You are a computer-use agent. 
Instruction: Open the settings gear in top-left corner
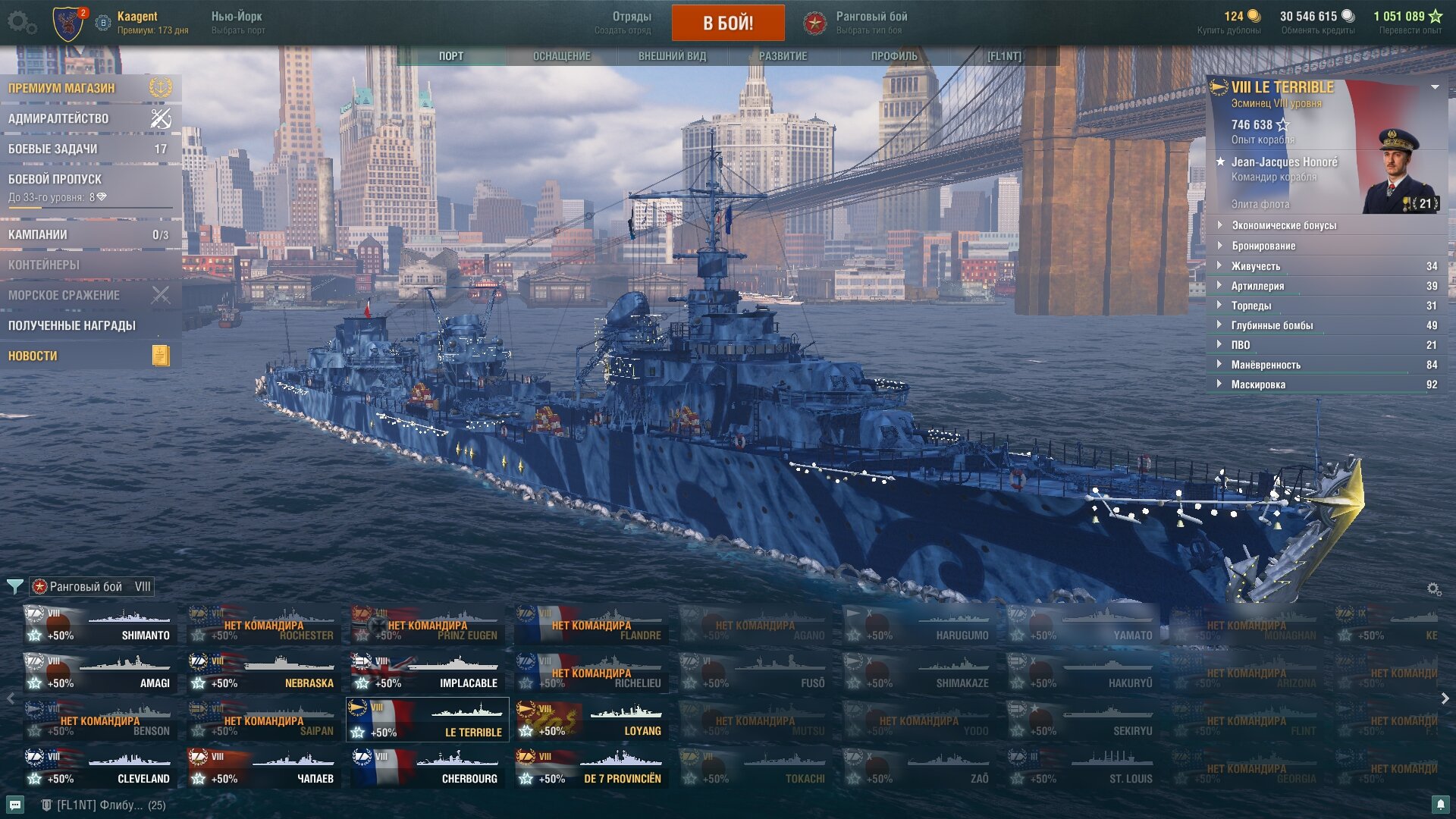point(21,23)
